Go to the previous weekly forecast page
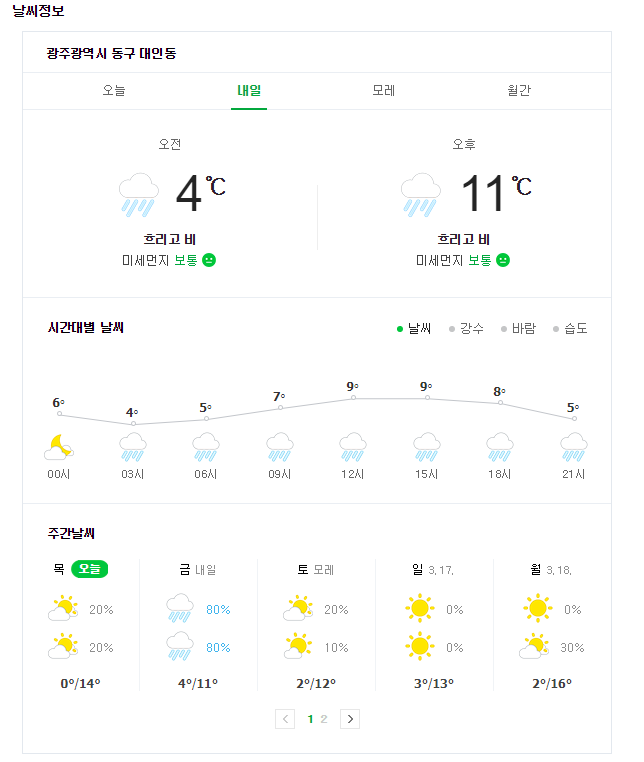Image resolution: width=644 pixels, height=762 pixels. pyautogui.click(x=285, y=718)
